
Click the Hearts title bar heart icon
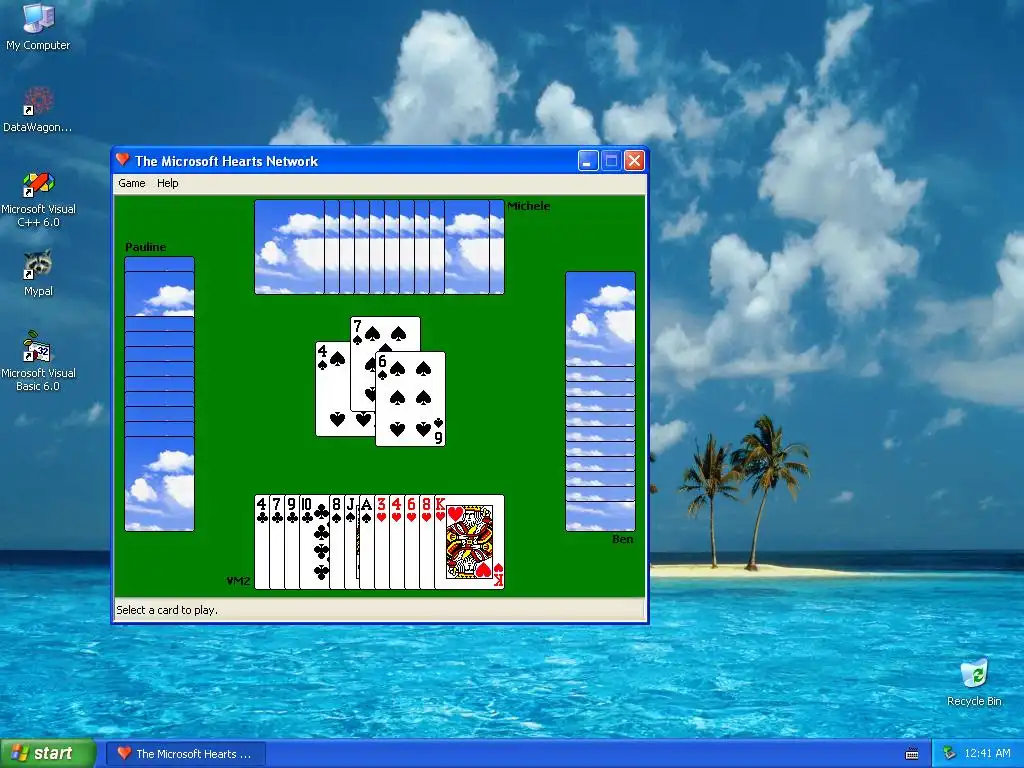(x=122, y=160)
